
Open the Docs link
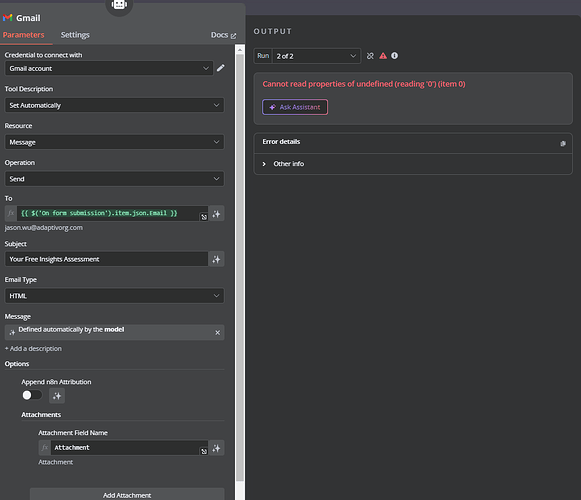tap(223, 35)
